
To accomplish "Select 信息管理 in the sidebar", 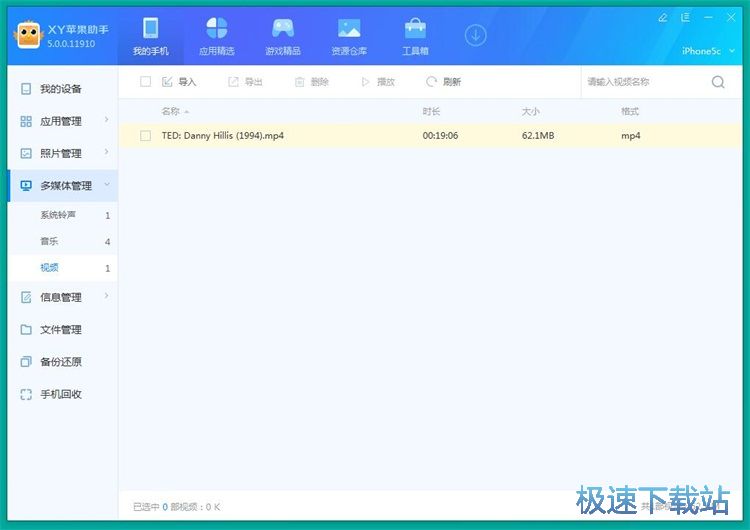I will coord(63,297).
